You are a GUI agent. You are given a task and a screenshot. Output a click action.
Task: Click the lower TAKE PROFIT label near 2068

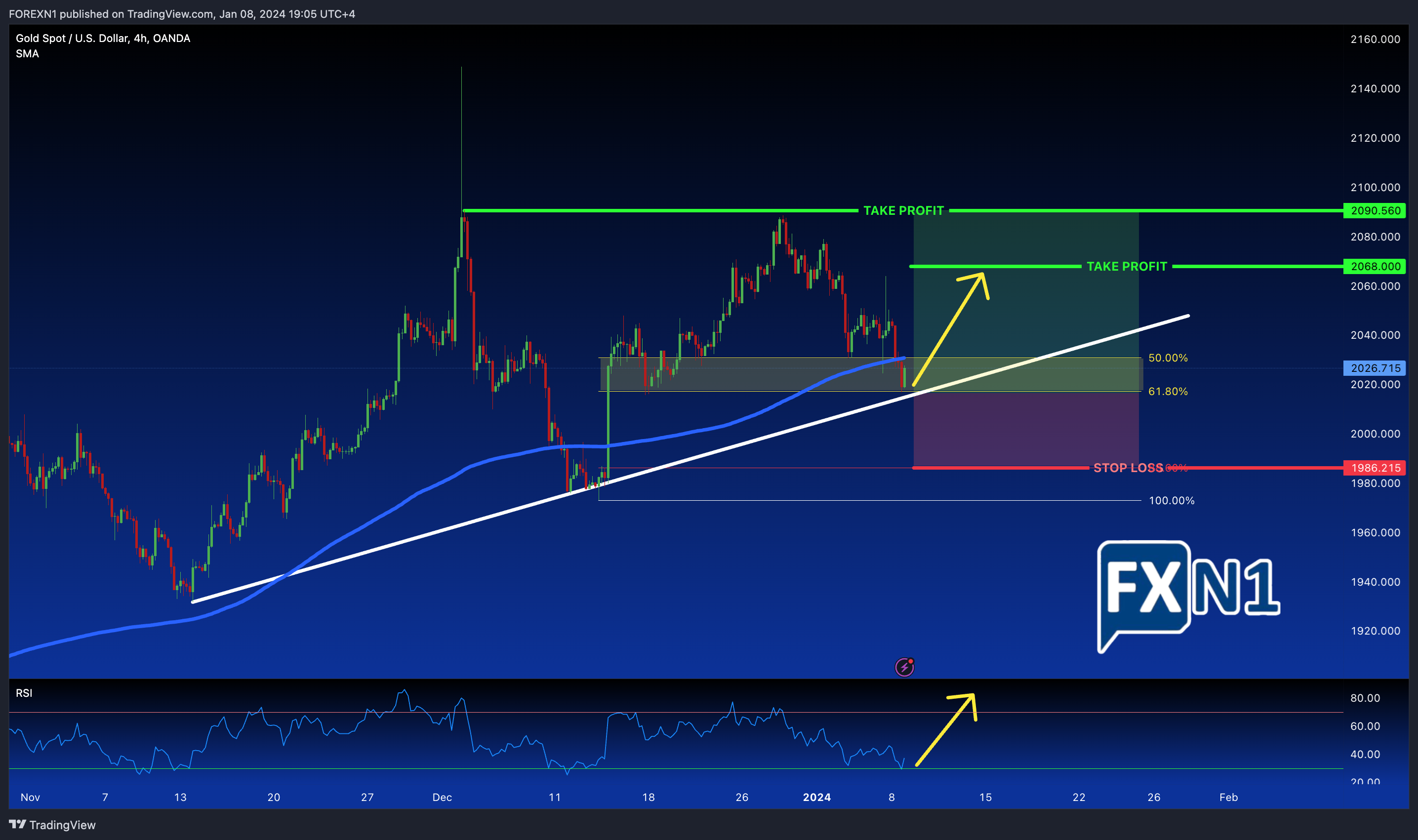click(1127, 266)
